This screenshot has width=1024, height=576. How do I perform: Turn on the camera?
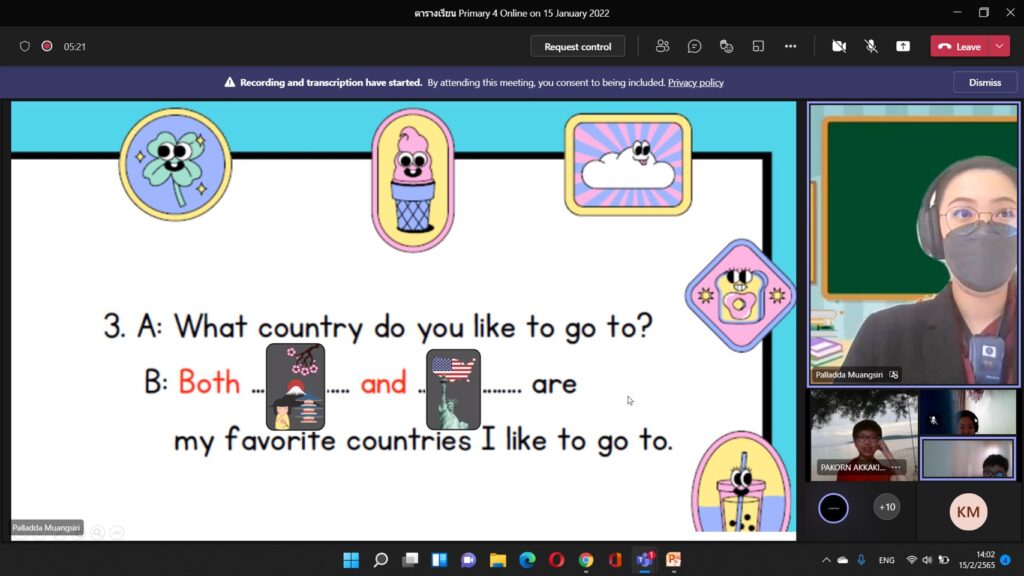(x=839, y=46)
